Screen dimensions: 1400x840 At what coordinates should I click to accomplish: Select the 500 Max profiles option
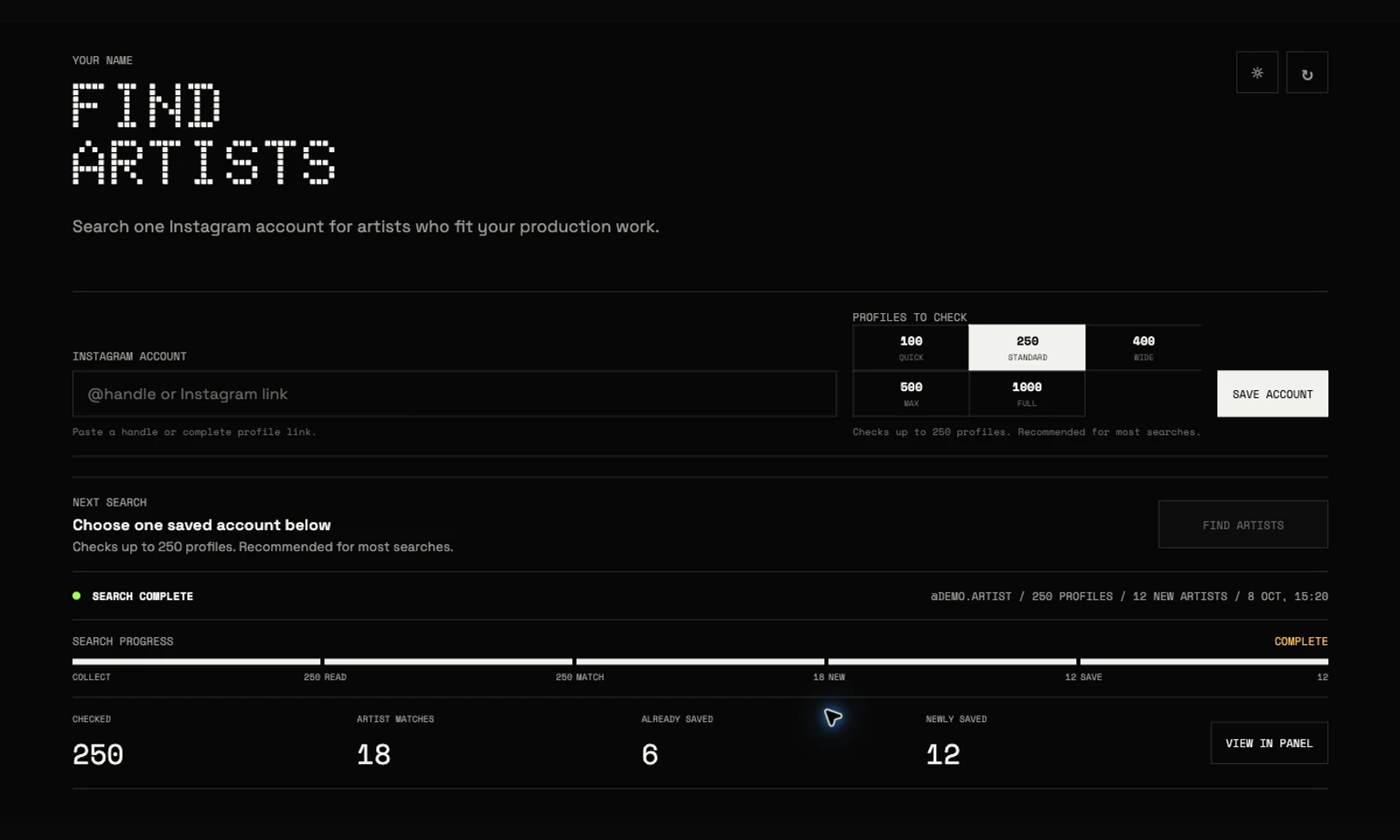[911, 394]
